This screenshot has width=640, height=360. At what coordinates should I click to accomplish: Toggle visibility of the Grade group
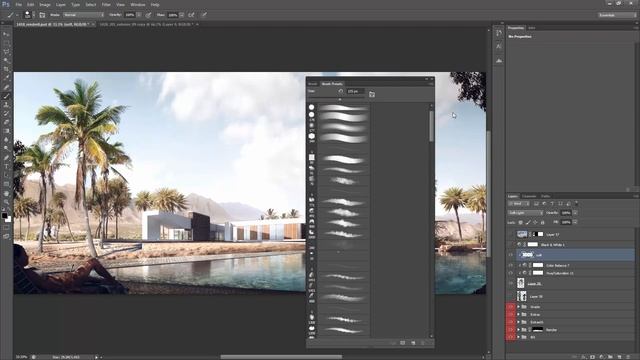pyautogui.click(x=511, y=307)
